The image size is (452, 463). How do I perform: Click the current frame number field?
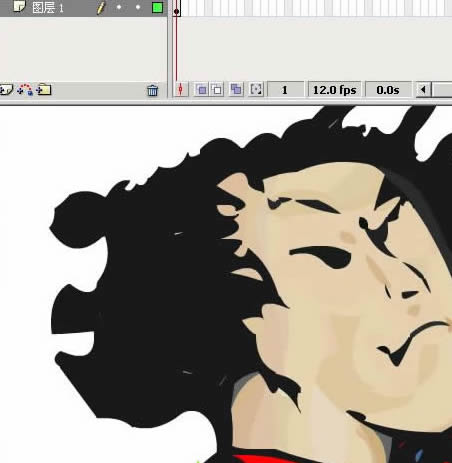285,90
